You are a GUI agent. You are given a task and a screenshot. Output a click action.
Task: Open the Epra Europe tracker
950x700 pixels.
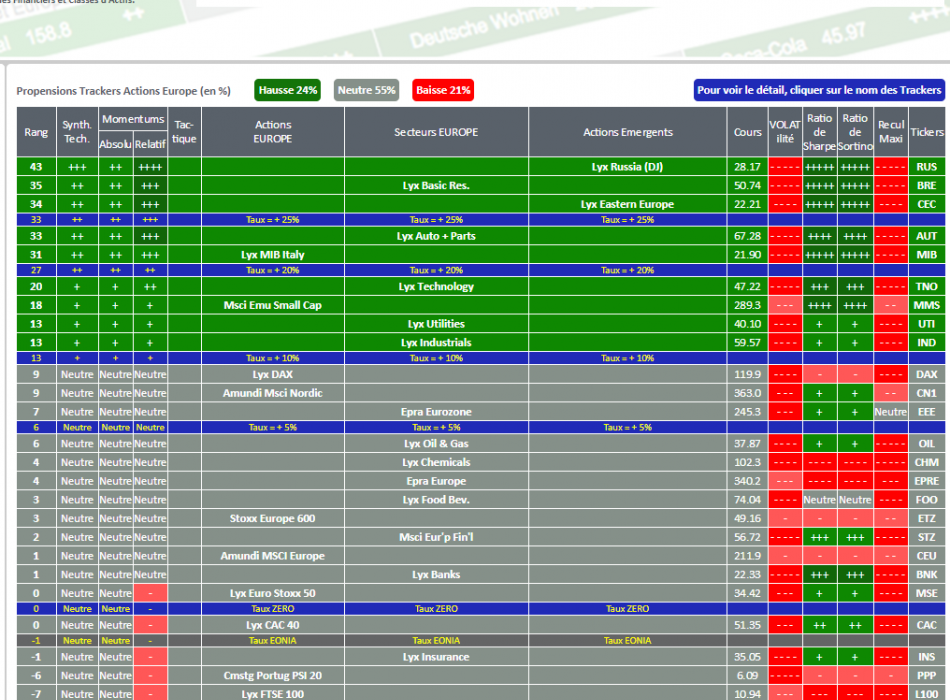point(436,481)
